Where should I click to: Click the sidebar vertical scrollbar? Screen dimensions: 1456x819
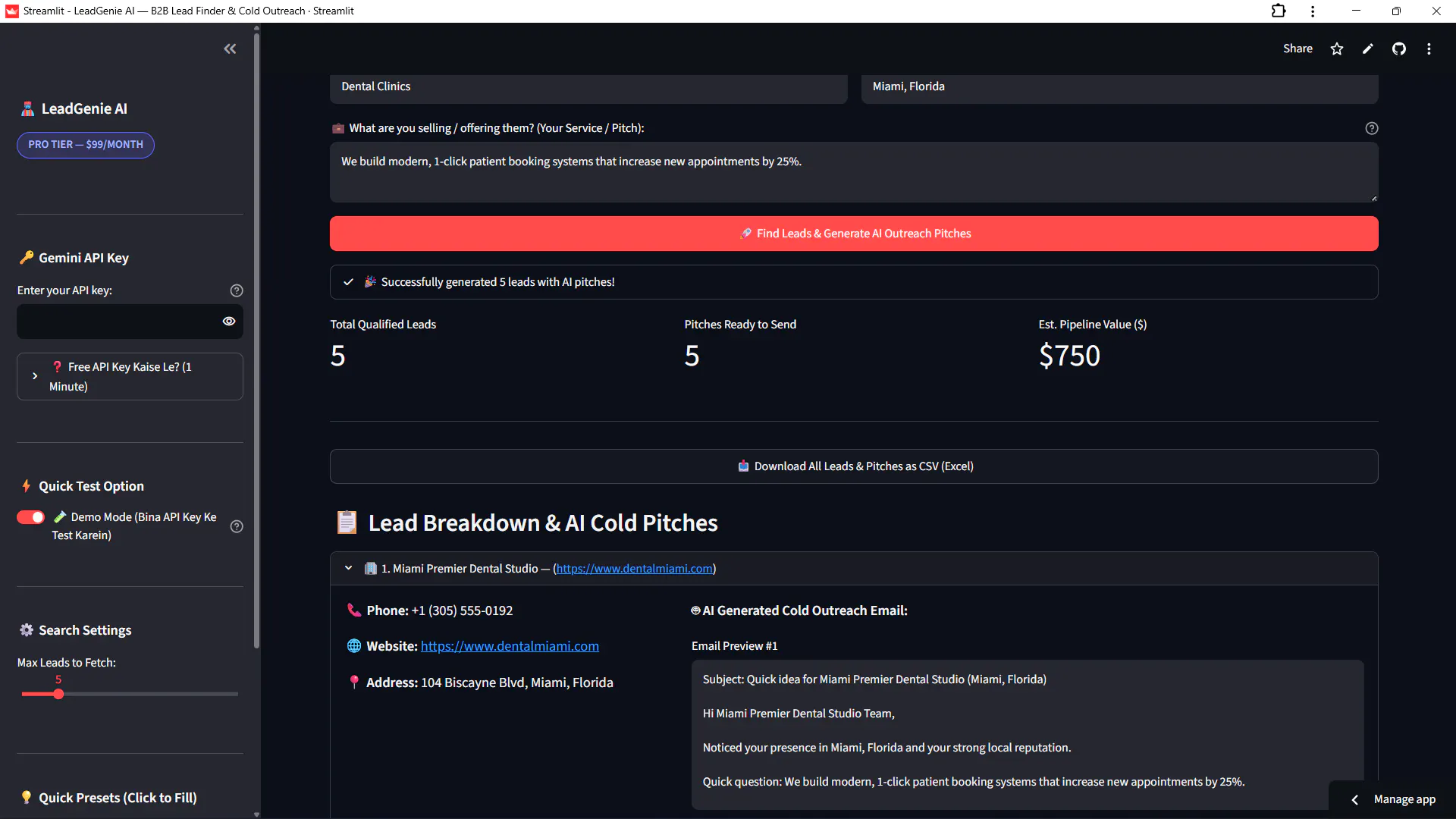256,340
